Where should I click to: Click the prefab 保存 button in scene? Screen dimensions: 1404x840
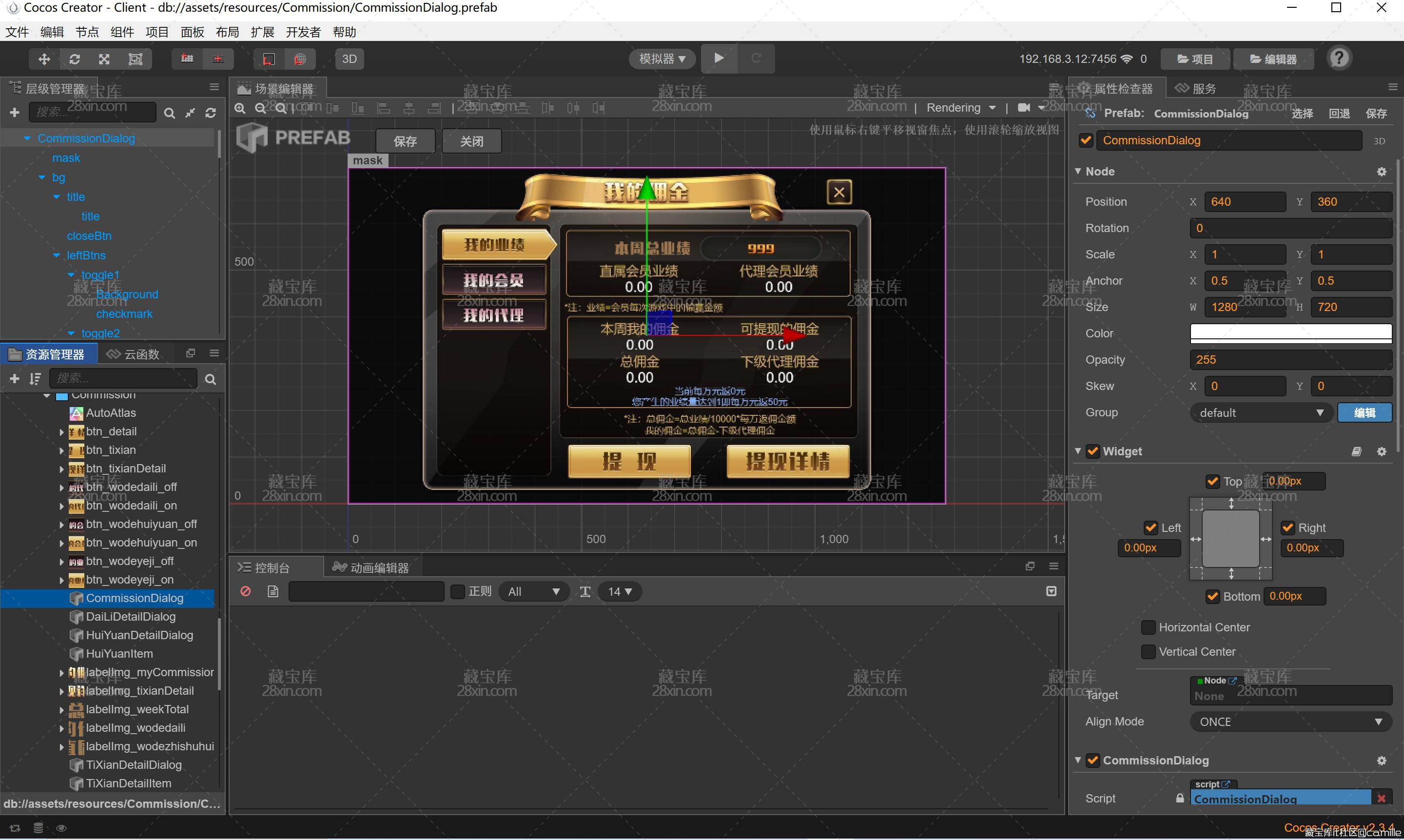click(405, 141)
